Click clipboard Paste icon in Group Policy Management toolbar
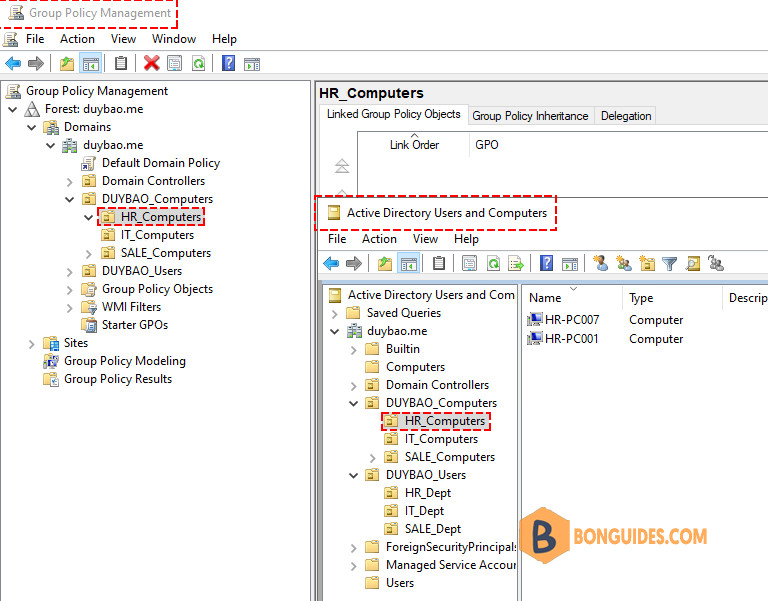 pyautogui.click(x=121, y=63)
